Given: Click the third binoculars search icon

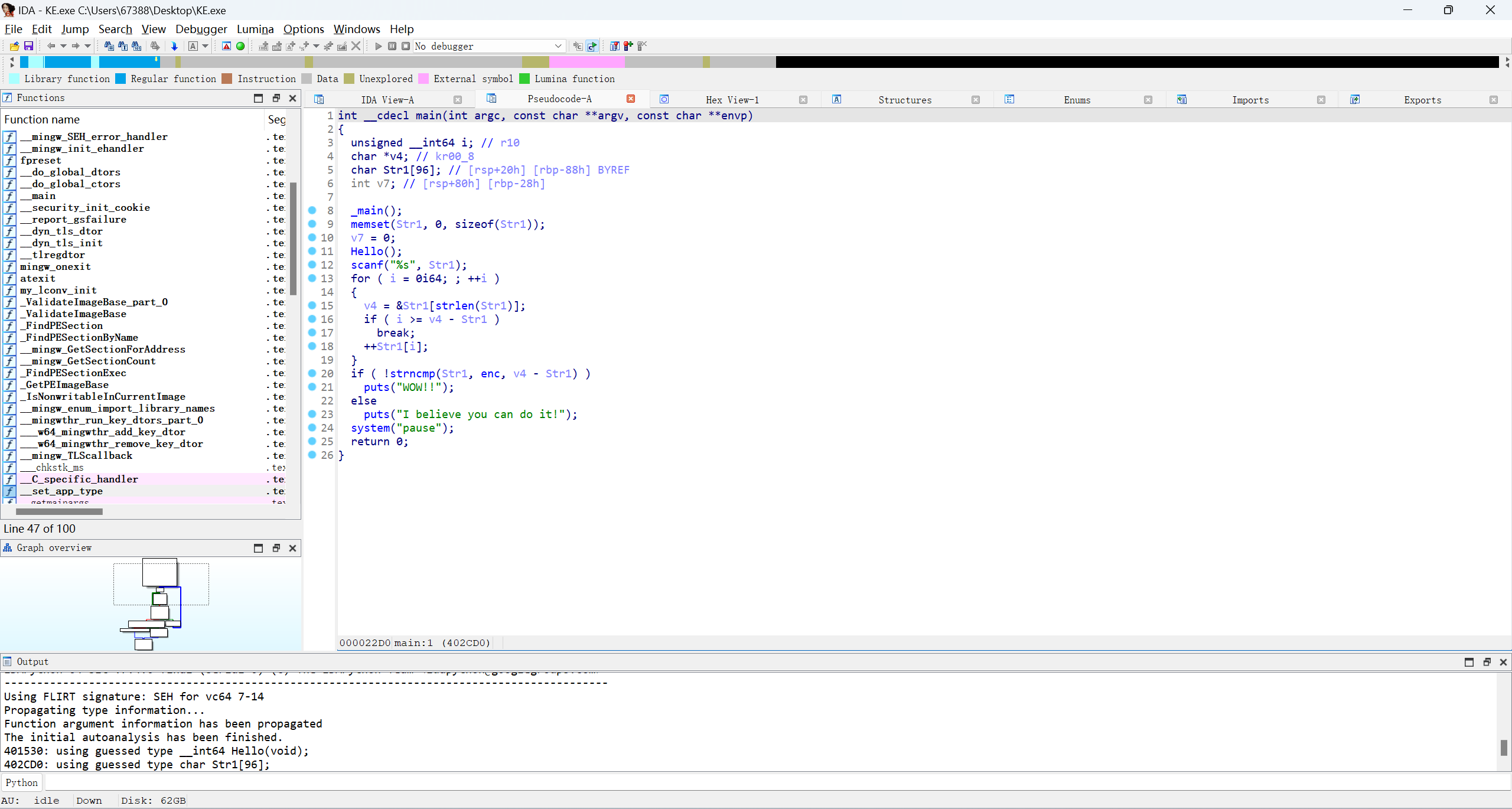Looking at the screenshot, I should coord(136,46).
